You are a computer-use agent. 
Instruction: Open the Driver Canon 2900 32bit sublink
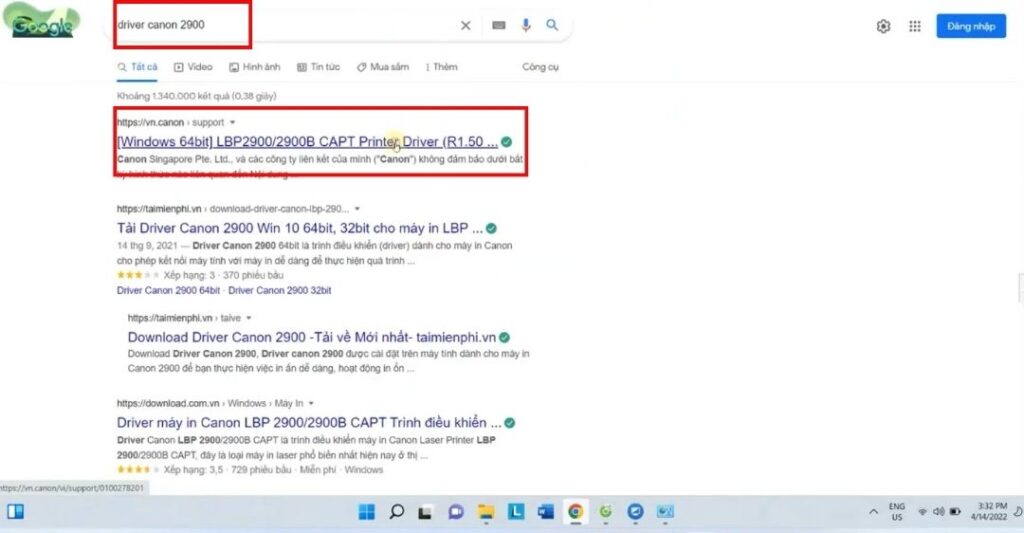(279, 290)
